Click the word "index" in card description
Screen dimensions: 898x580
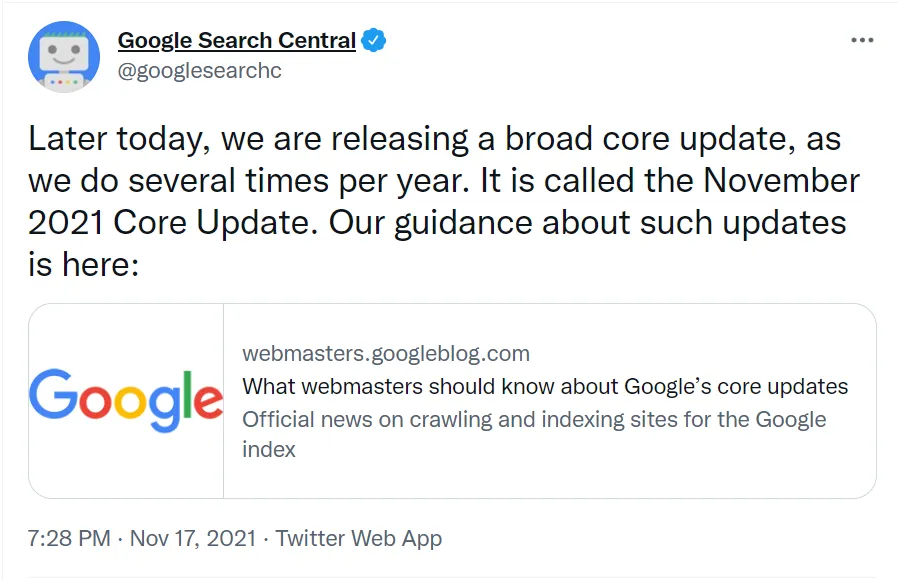coord(269,449)
